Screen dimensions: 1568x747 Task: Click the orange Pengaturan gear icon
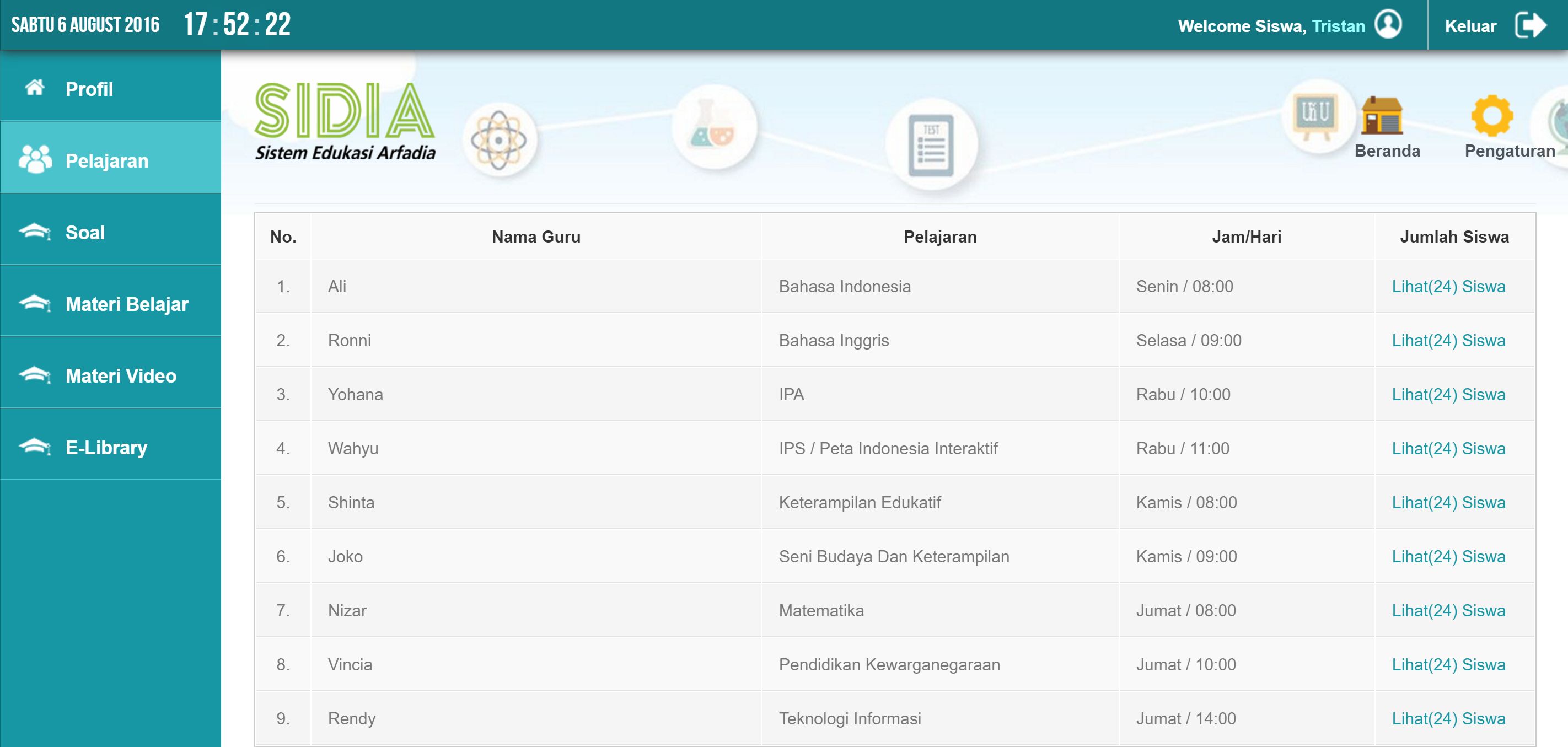[1492, 115]
